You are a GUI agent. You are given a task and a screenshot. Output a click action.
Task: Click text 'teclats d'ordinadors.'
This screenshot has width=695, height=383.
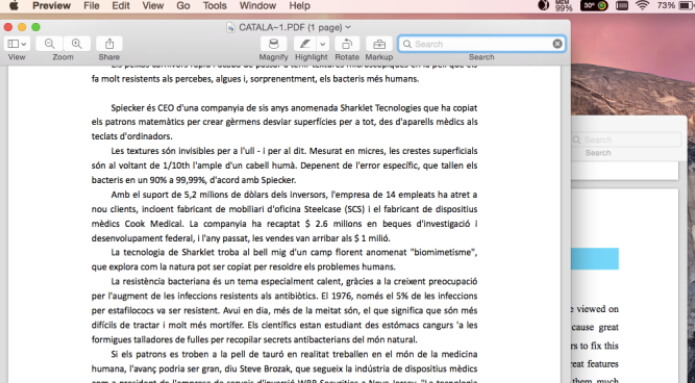tap(132, 137)
